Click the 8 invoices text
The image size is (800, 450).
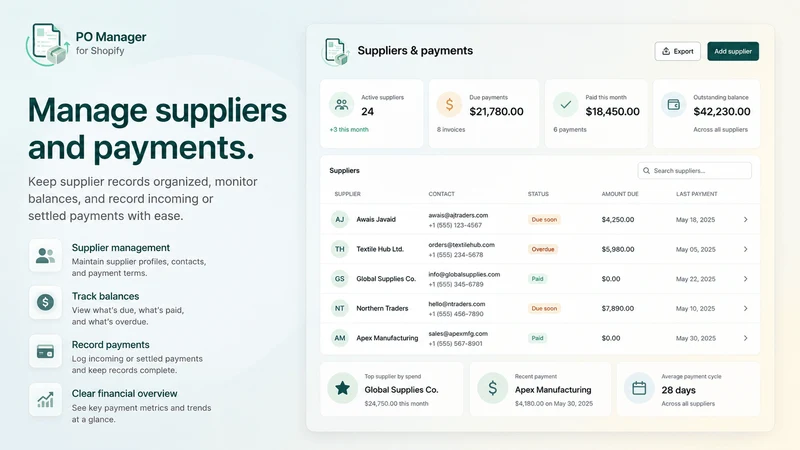point(451,130)
